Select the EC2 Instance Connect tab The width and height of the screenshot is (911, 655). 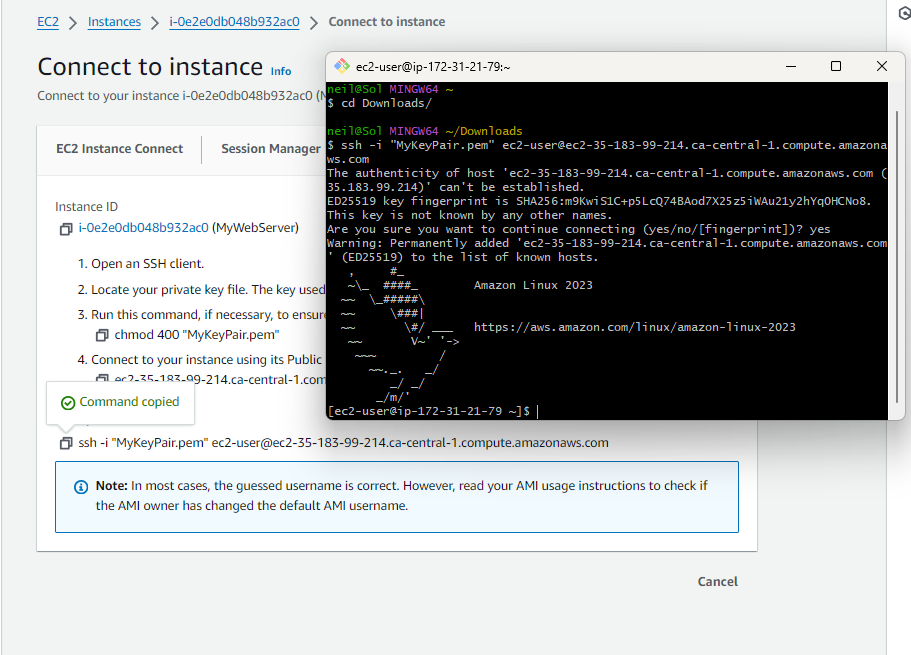click(119, 148)
